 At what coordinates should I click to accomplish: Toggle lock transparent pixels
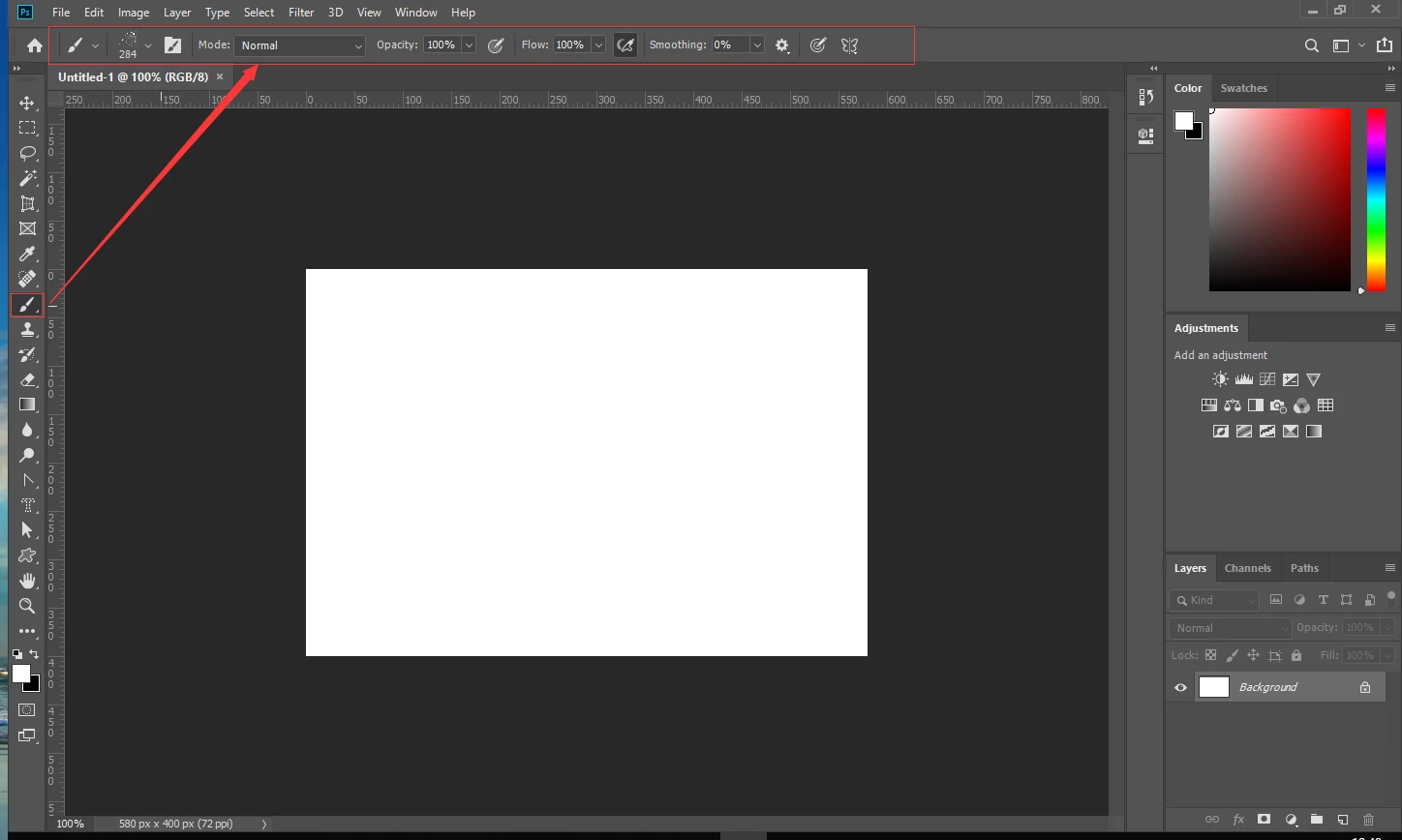[x=1210, y=655]
